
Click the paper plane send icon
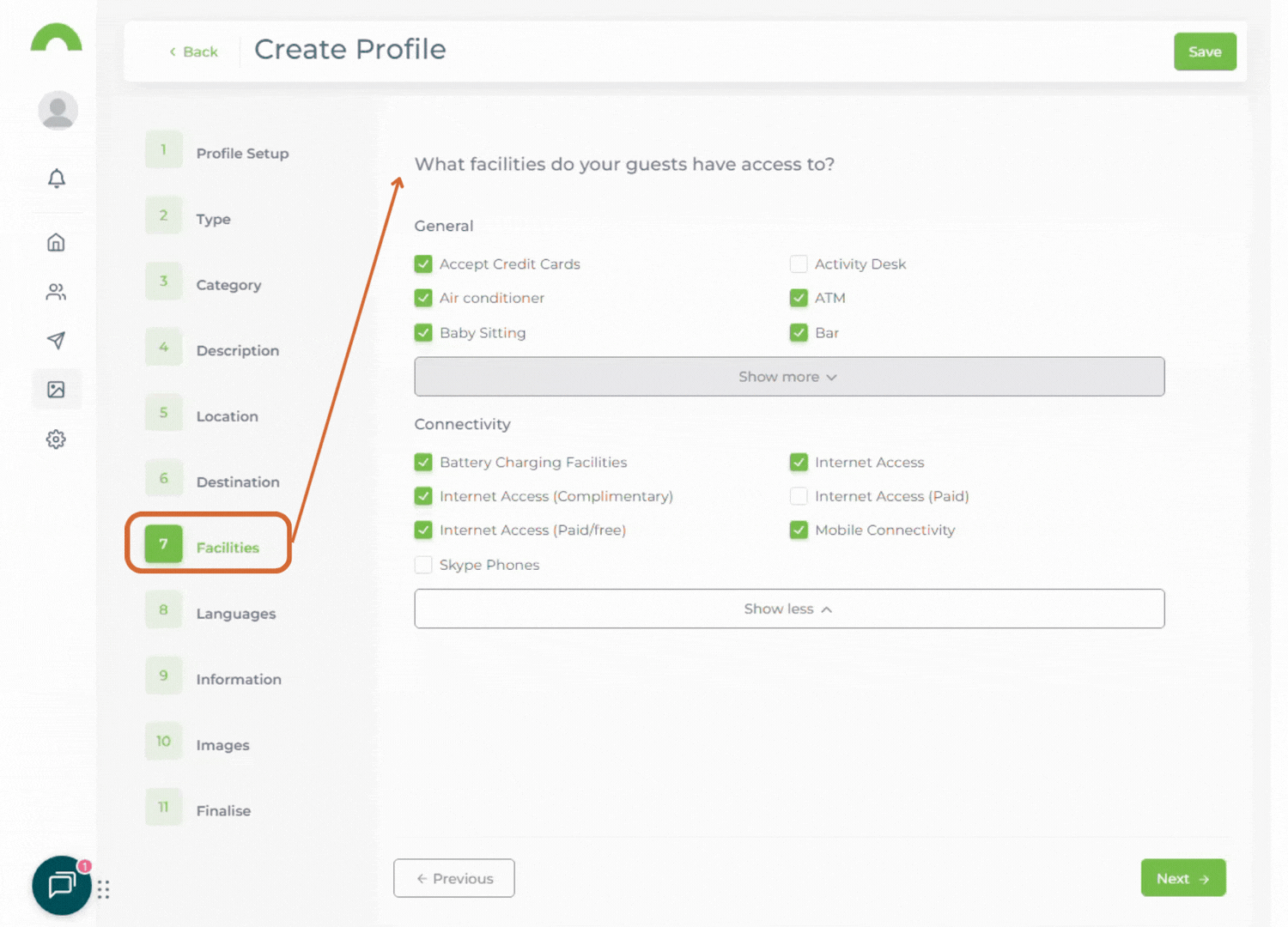pos(57,341)
